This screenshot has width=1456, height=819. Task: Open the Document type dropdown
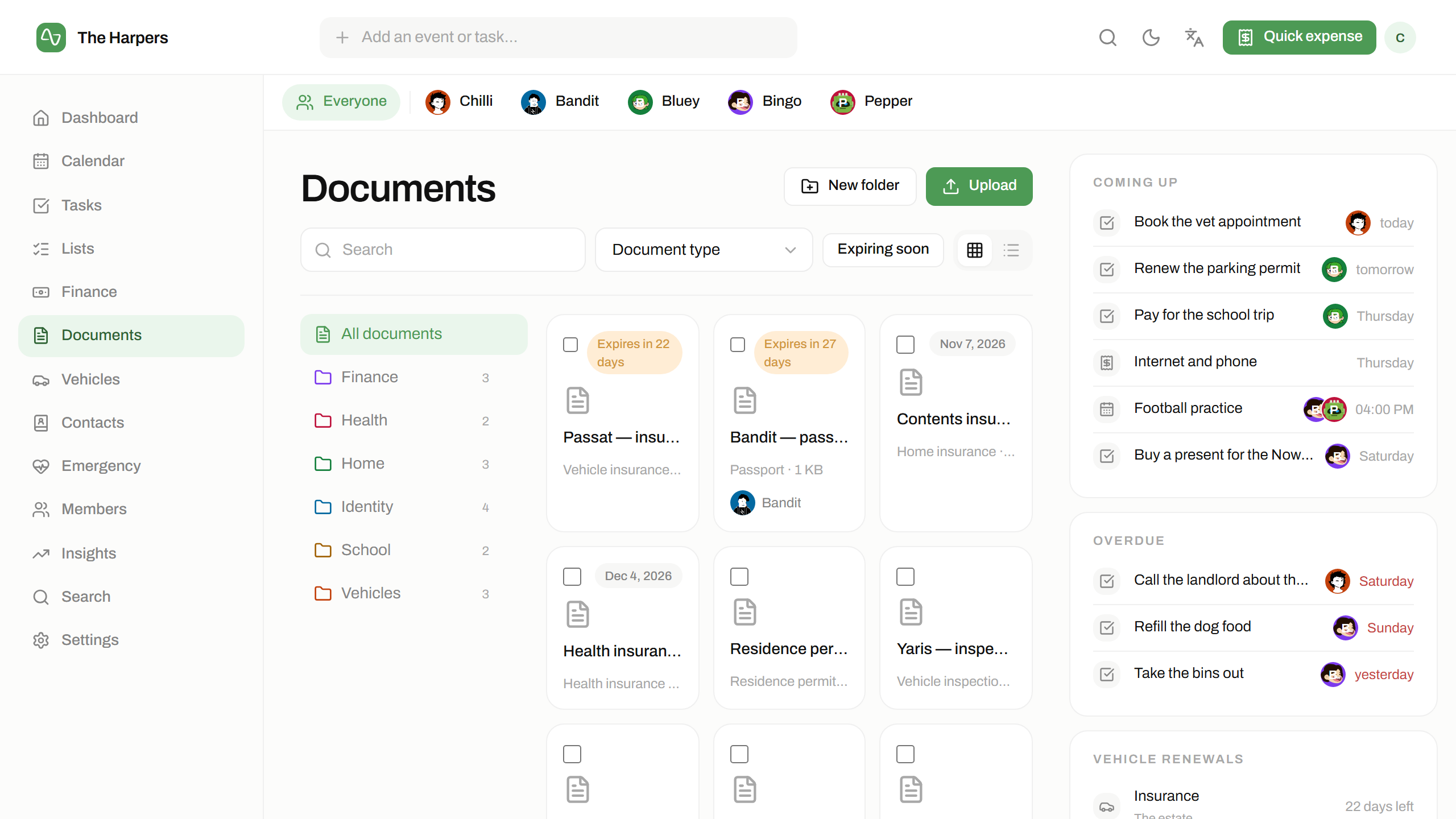[704, 250]
